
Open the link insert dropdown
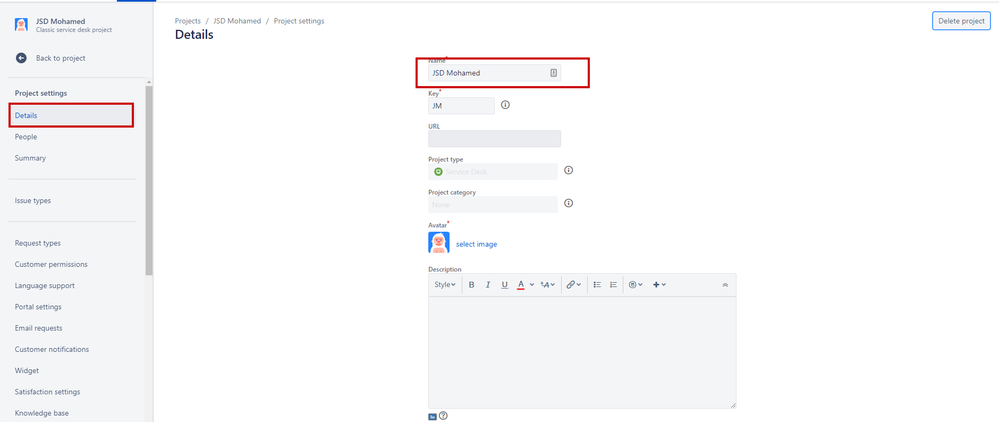(x=573, y=285)
